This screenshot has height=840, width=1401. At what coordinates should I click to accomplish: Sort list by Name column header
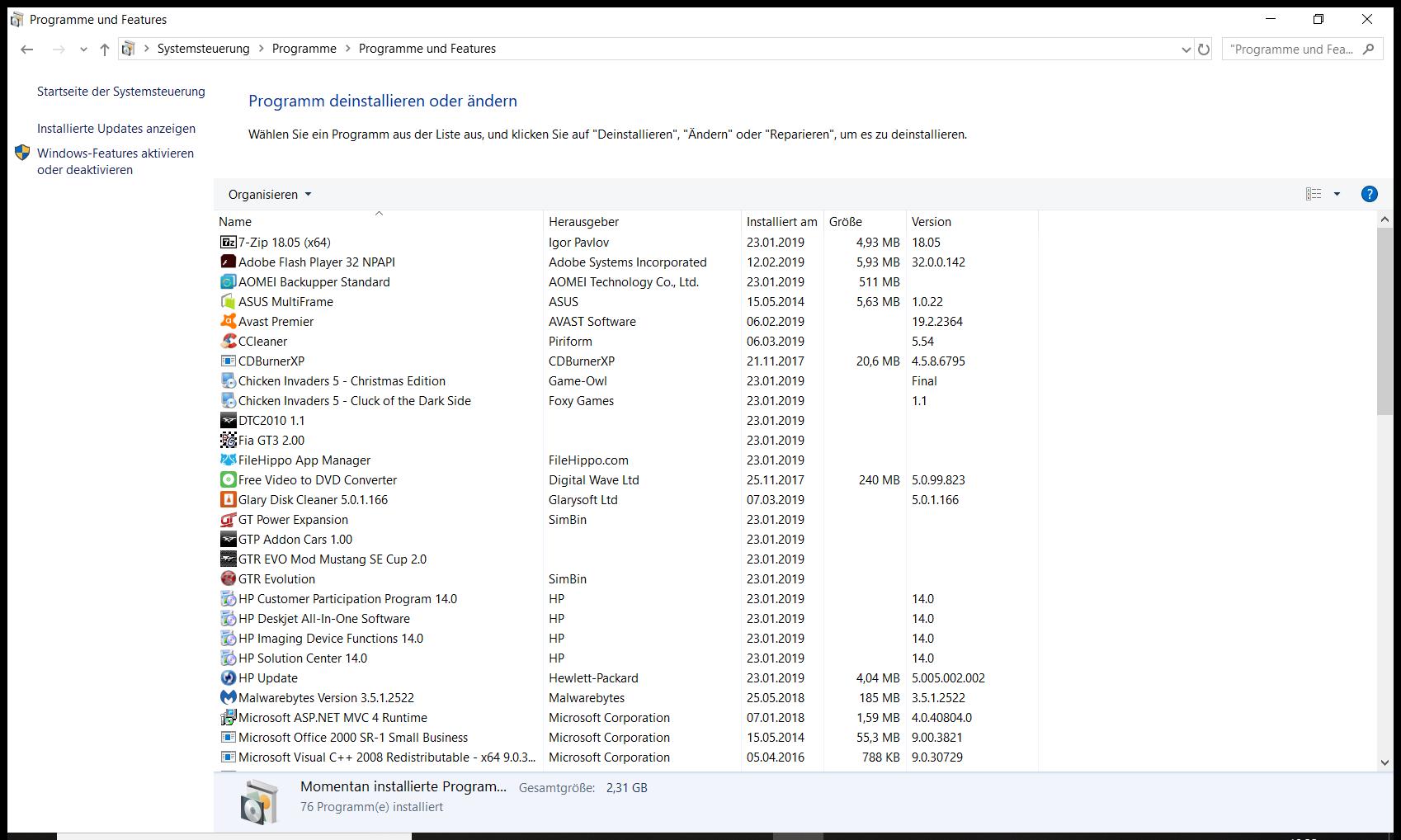click(379, 221)
